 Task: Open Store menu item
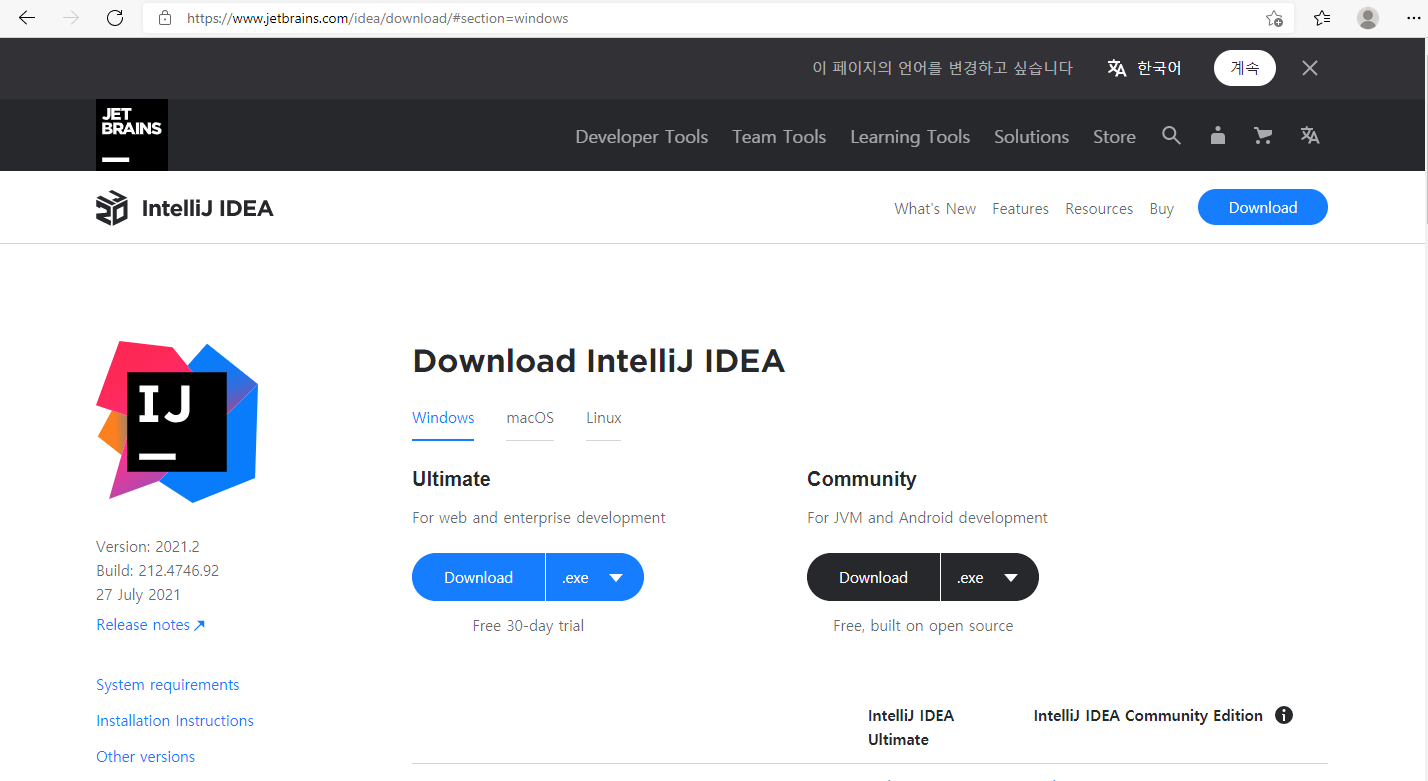(x=1114, y=137)
